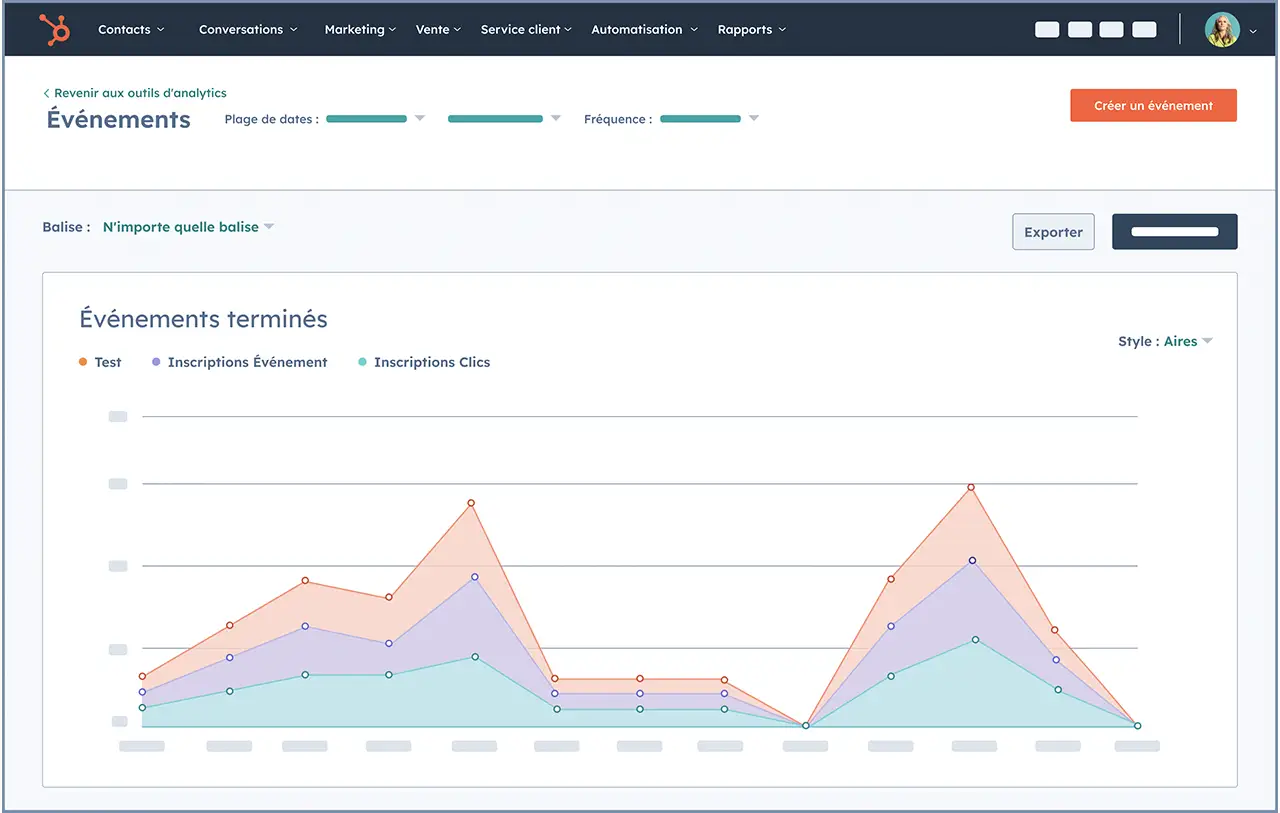Toggle the Inscriptions Événement legend item

point(246,362)
